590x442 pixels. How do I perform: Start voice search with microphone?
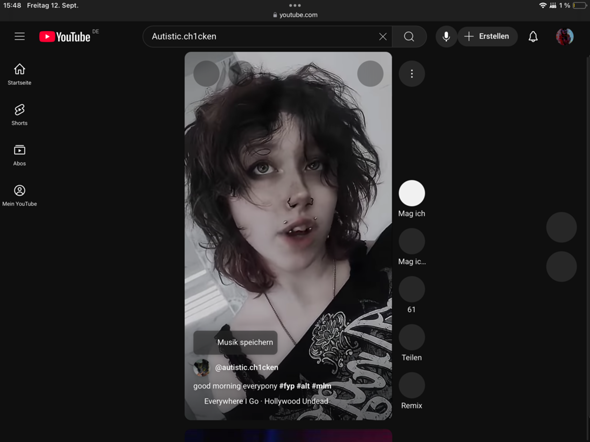pos(446,36)
